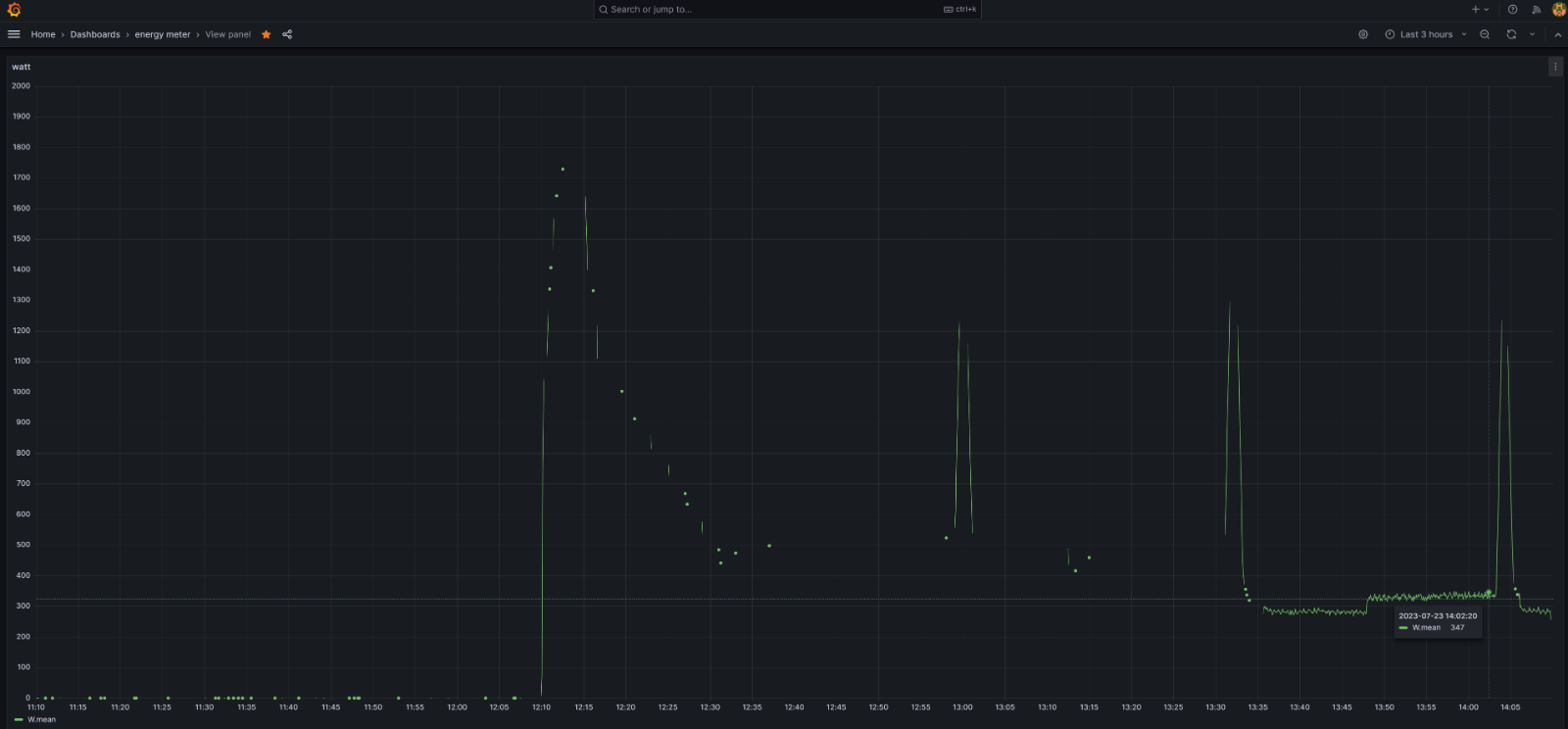Open the user profile avatar

tap(1558, 10)
